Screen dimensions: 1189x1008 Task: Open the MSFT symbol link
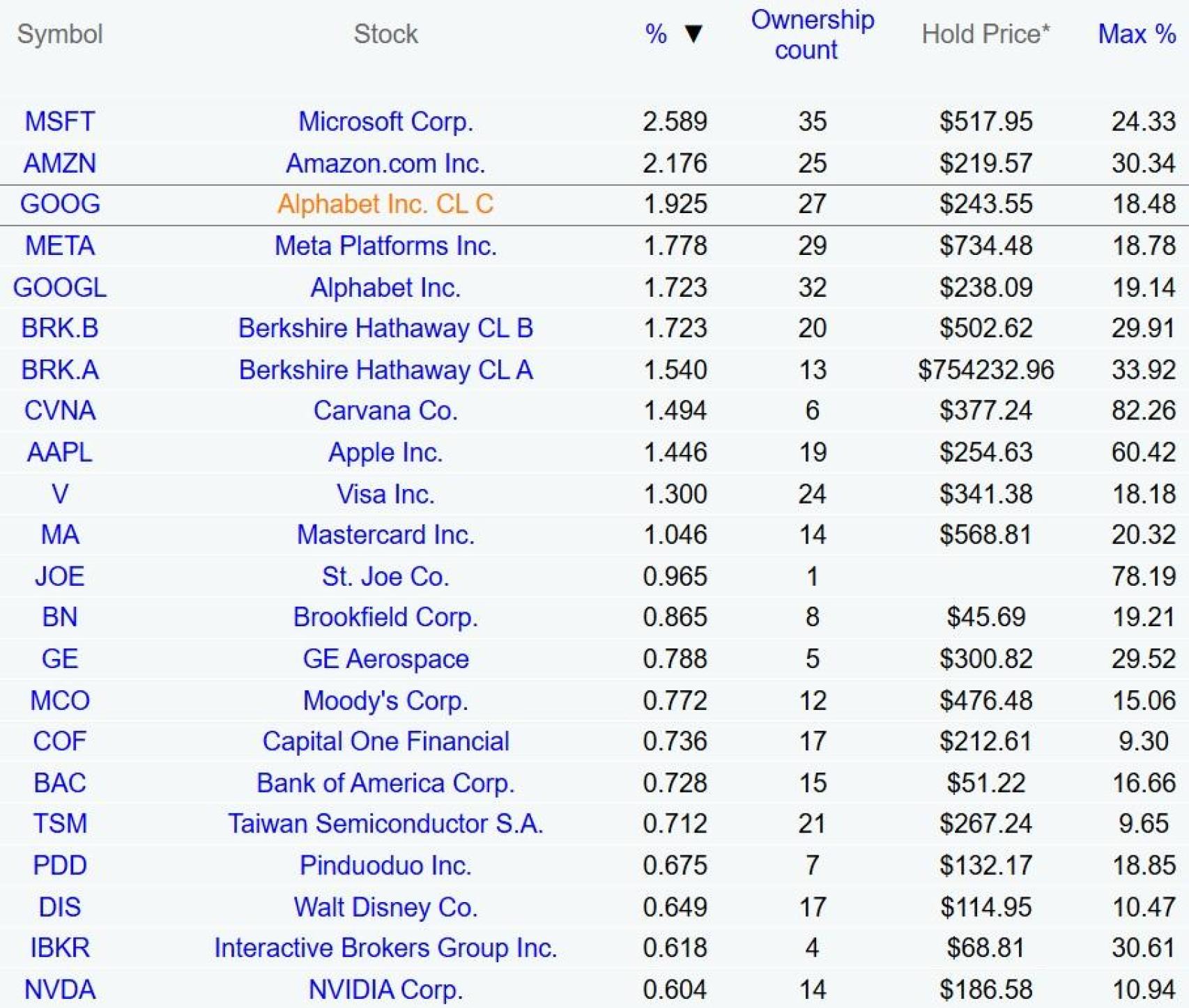click(60, 121)
